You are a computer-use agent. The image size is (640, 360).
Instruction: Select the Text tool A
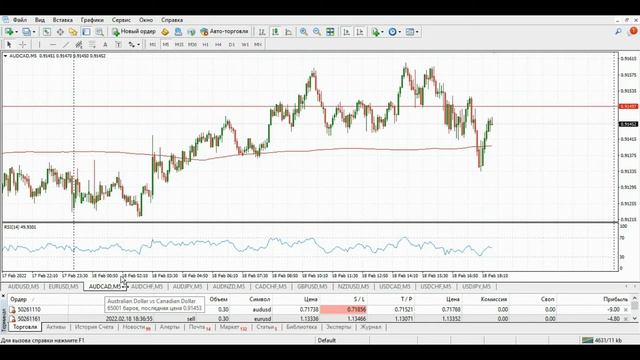point(105,44)
